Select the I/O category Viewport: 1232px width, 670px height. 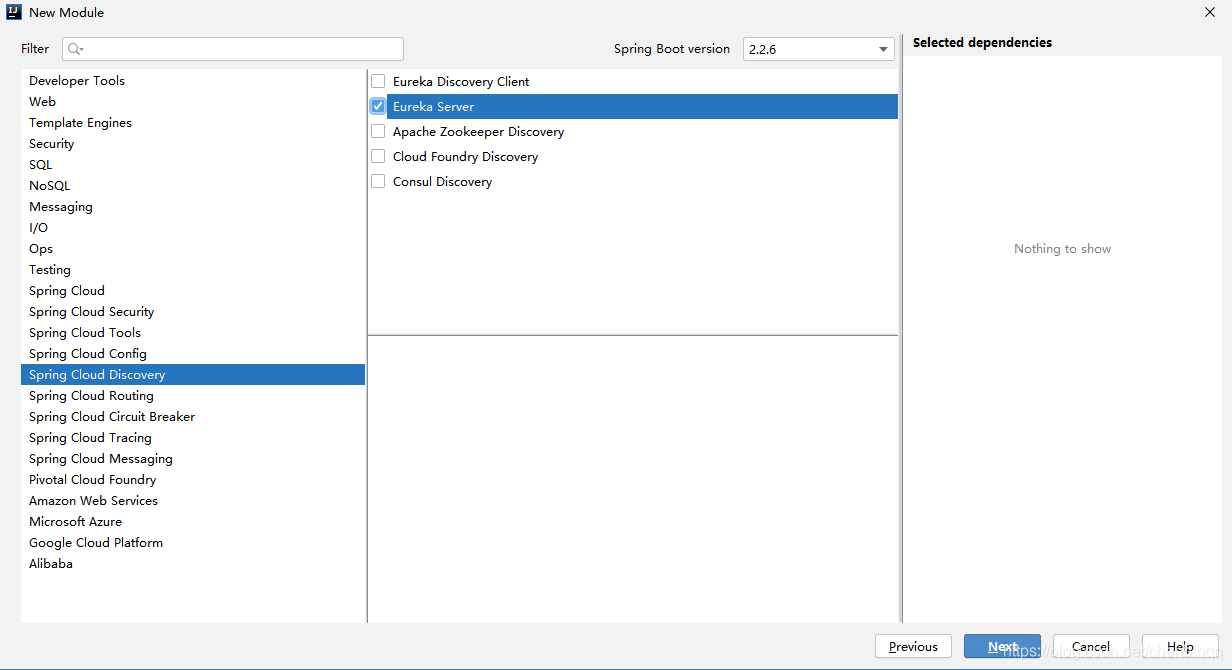coord(193,228)
